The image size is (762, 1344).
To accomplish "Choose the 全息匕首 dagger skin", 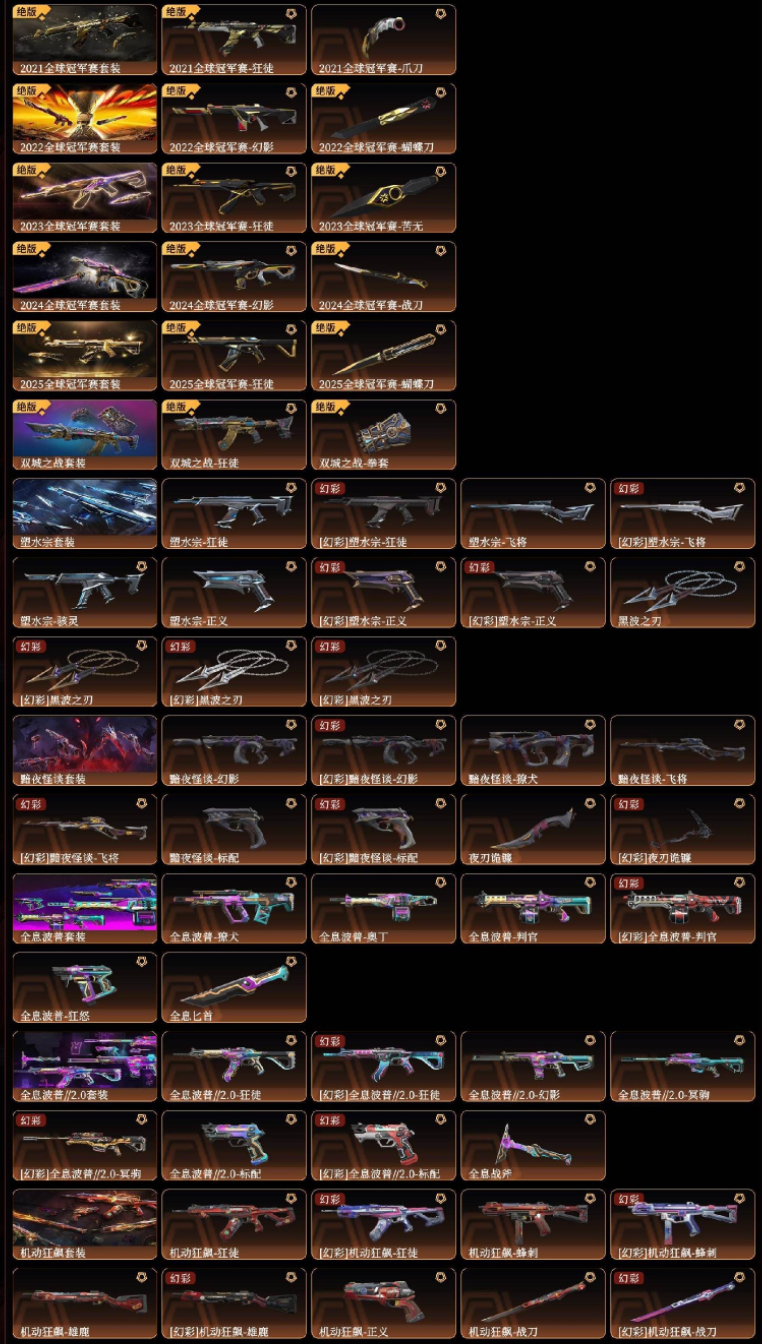I will click(x=234, y=987).
